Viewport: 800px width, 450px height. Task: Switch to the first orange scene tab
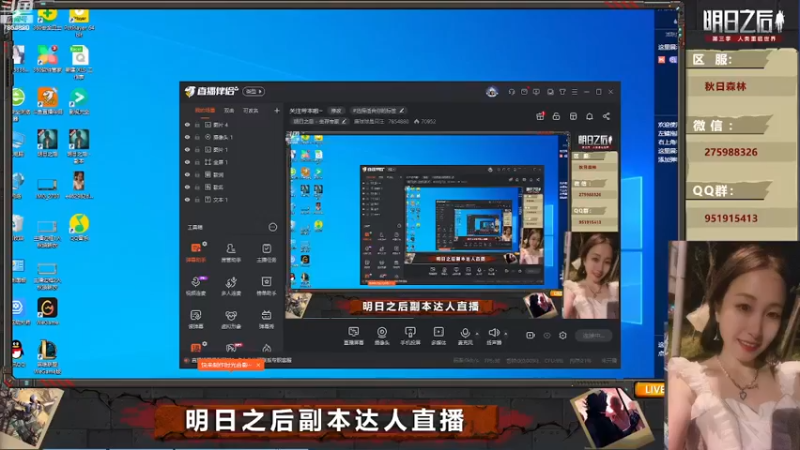[x=205, y=110]
